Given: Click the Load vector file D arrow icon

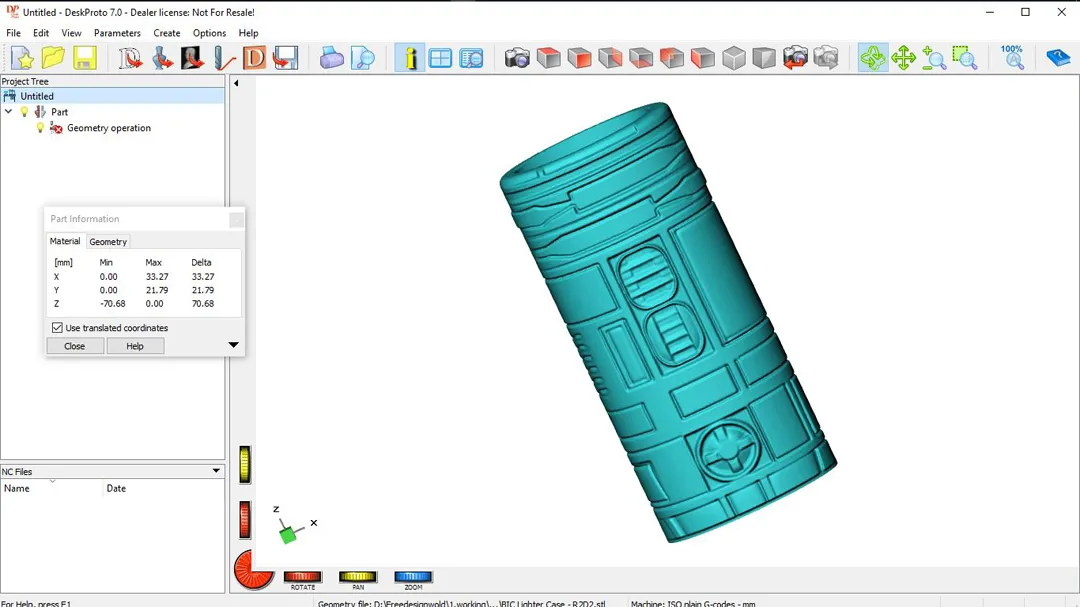Looking at the screenshot, I should tap(130, 58).
